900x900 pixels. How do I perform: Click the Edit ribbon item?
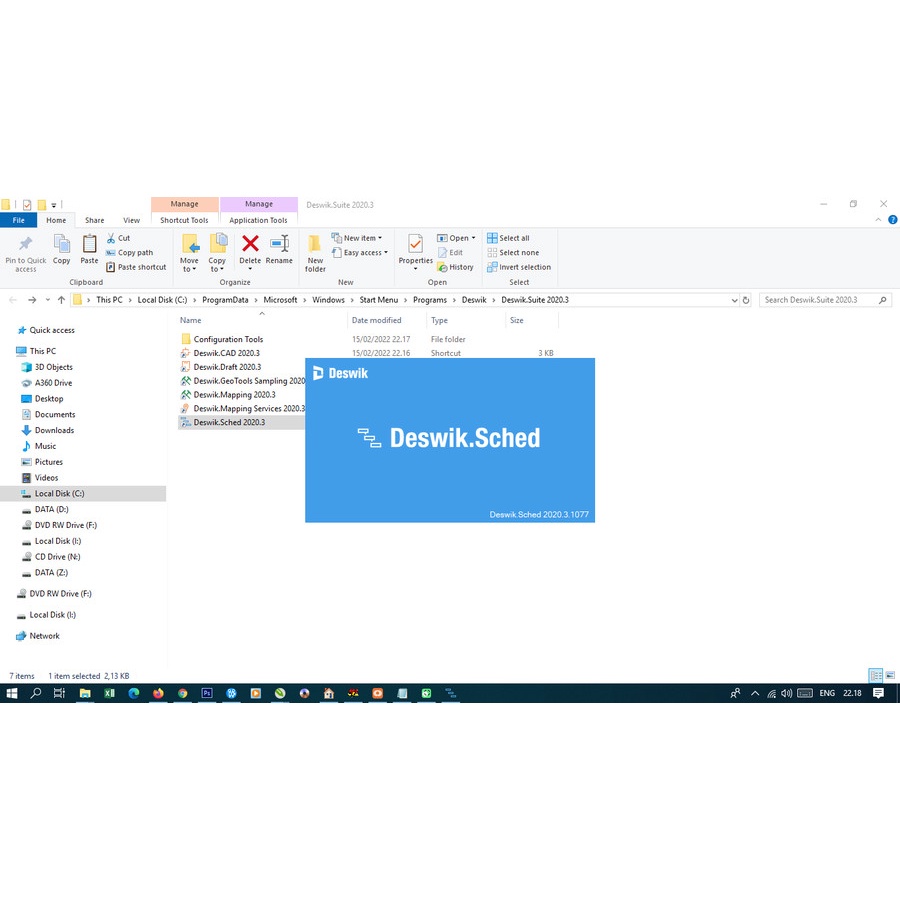pos(451,253)
